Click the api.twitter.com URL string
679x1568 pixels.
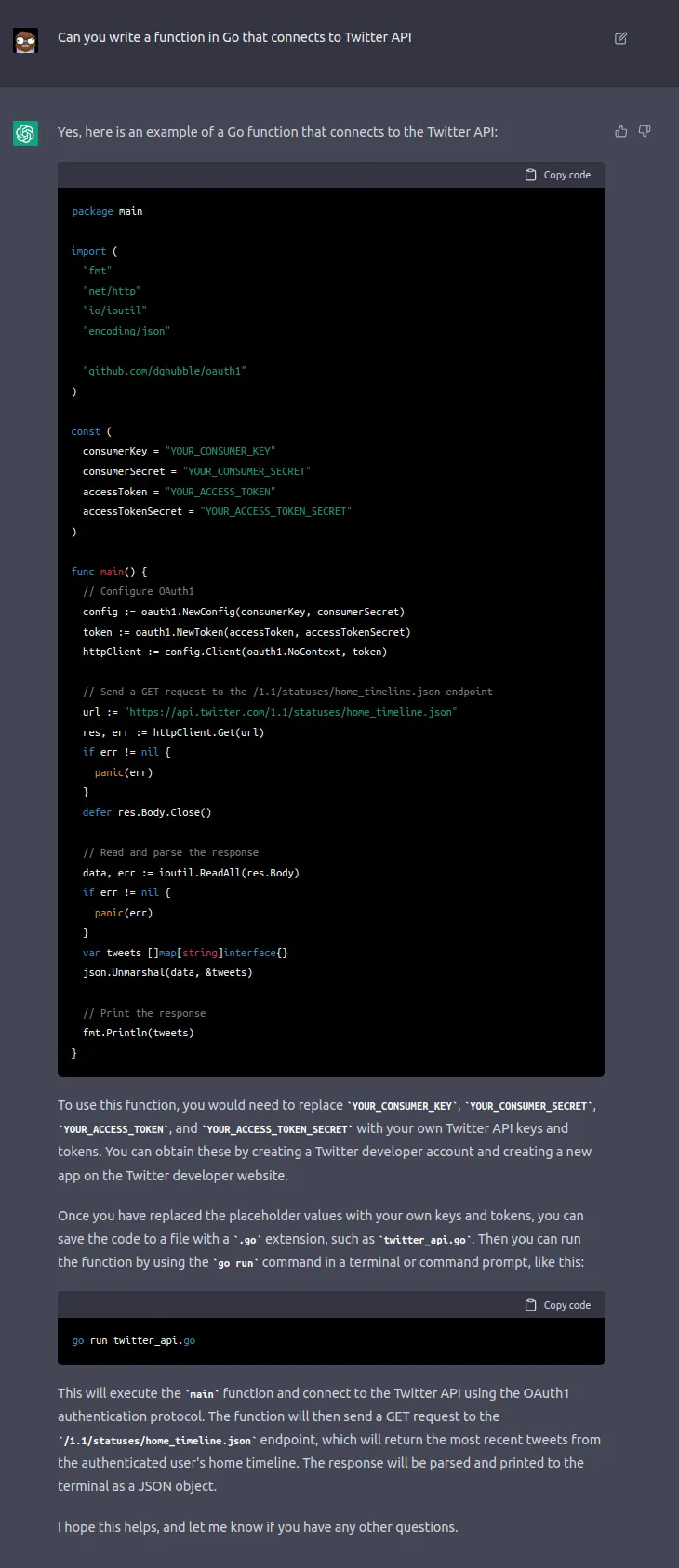(x=290, y=712)
